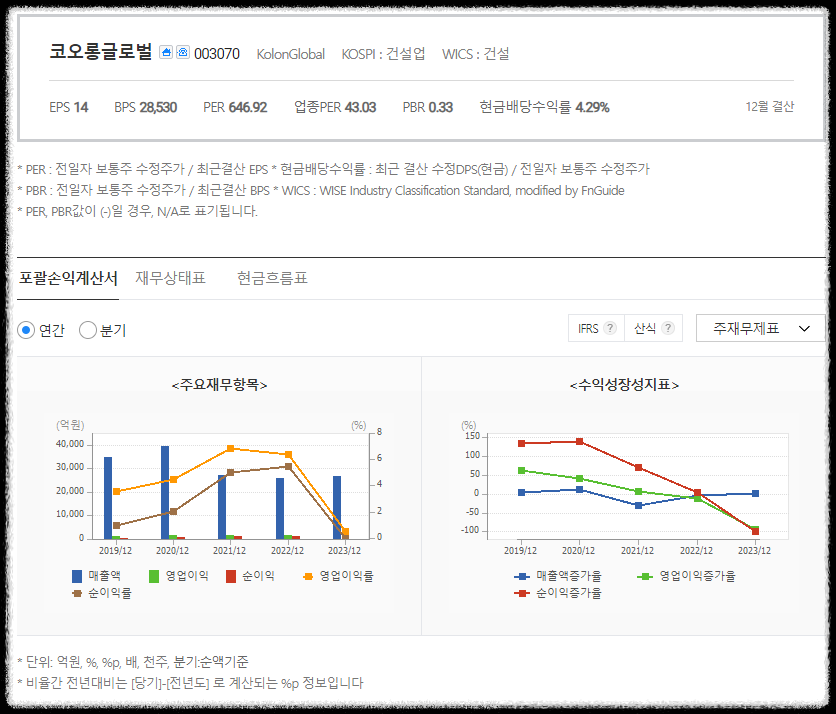This screenshot has width=836, height=714.
Task: Click the 코오롱글로벌 company name
Action: click(101, 52)
